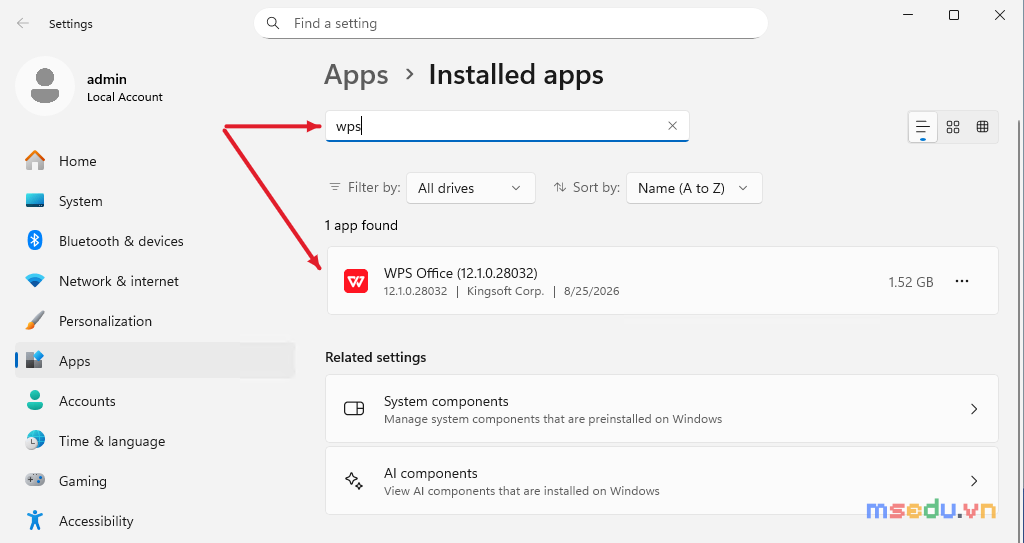This screenshot has height=543, width=1024.
Task: Open Bluetooth & devices settings
Action: click(x=155, y=241)
